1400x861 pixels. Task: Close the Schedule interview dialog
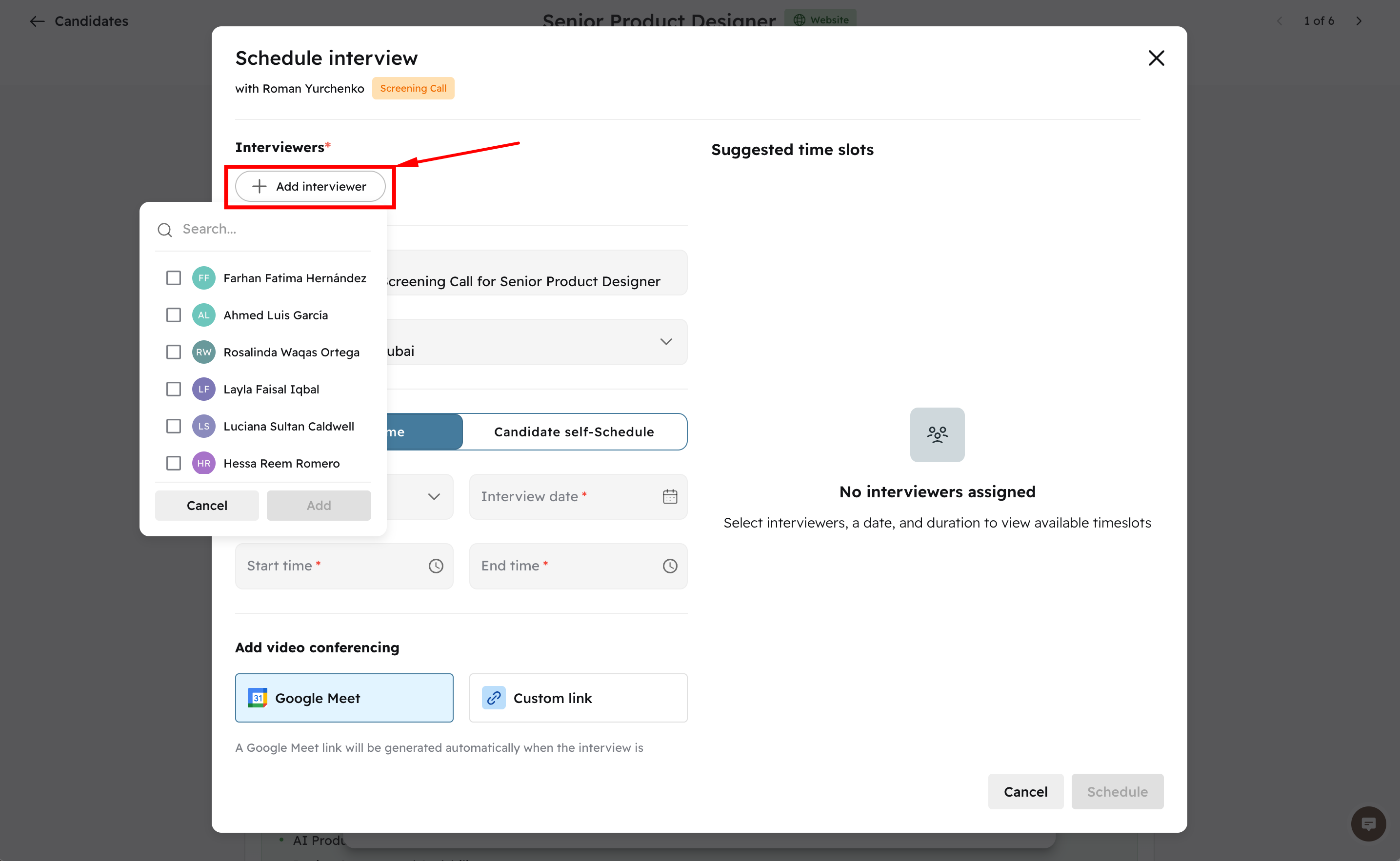(x=1156, y=58)
